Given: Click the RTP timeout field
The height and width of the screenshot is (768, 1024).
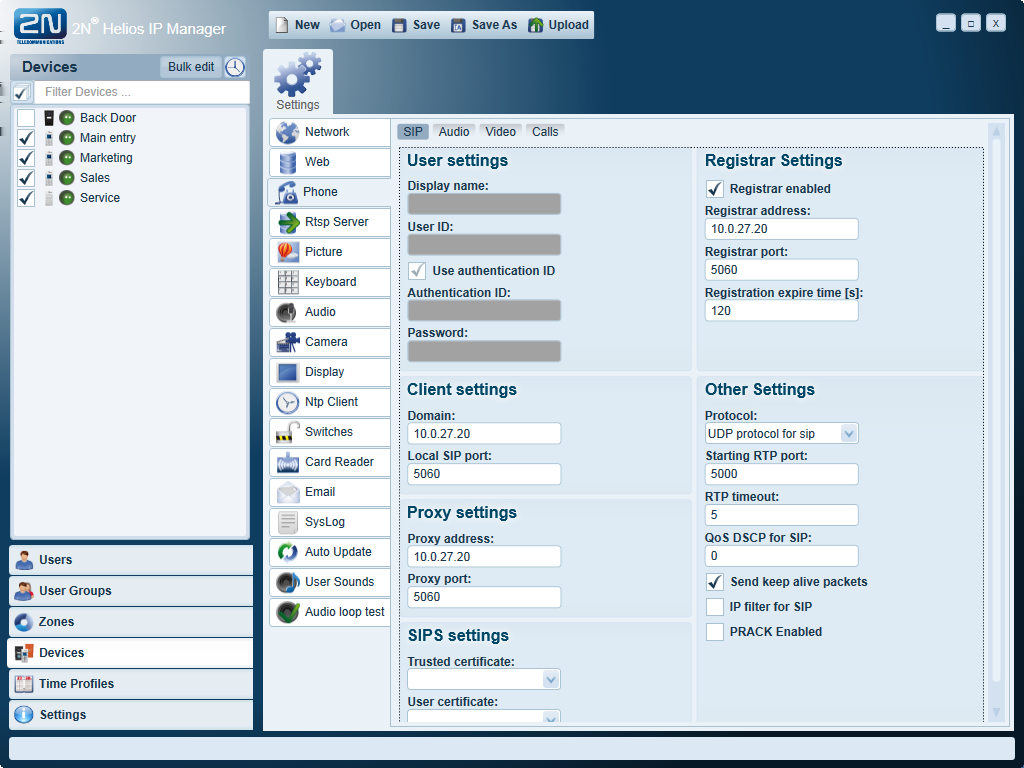Looking at the screenshot, I should click(782, 515).
